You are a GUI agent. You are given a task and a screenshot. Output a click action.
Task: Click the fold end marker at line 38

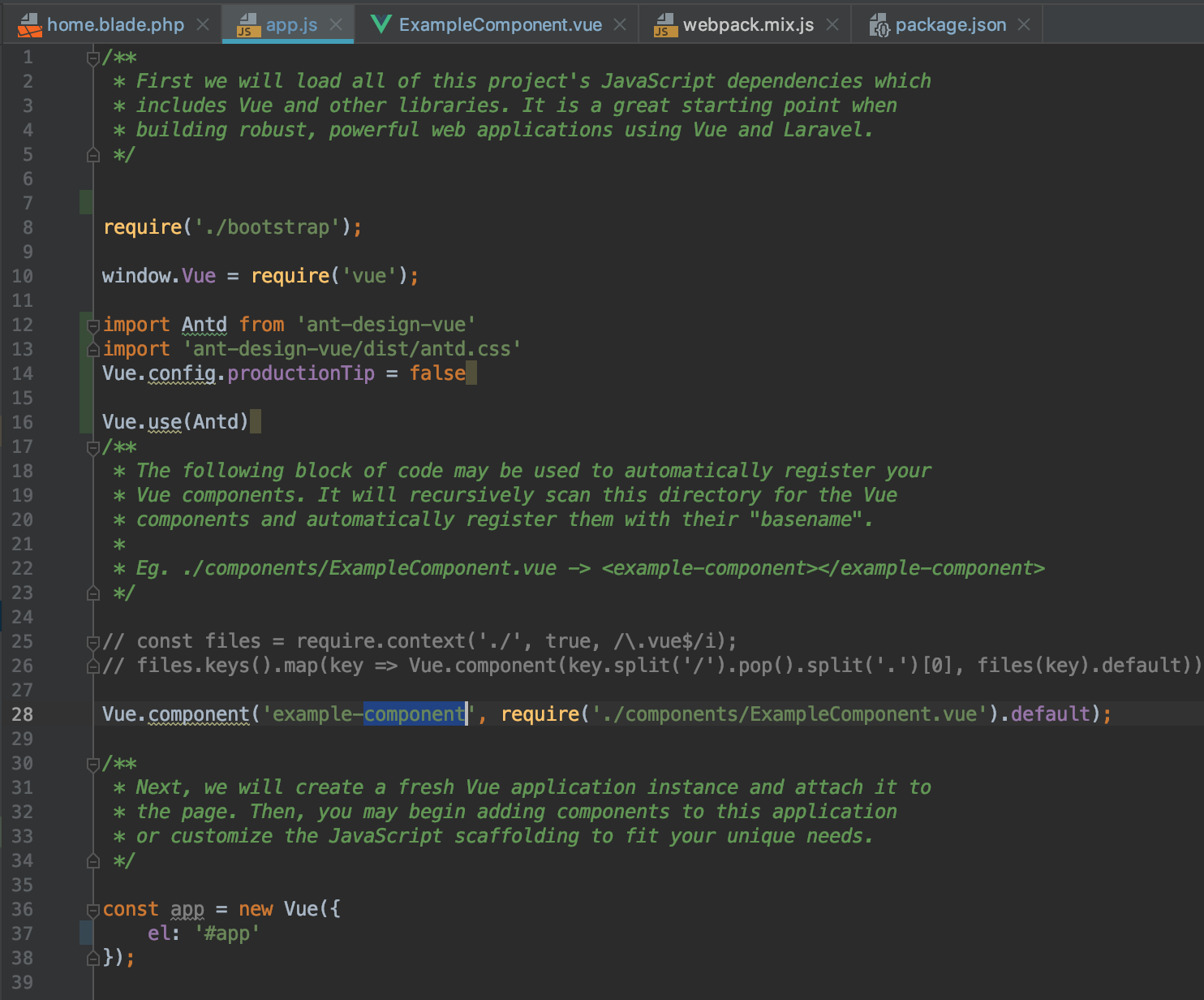92,959
